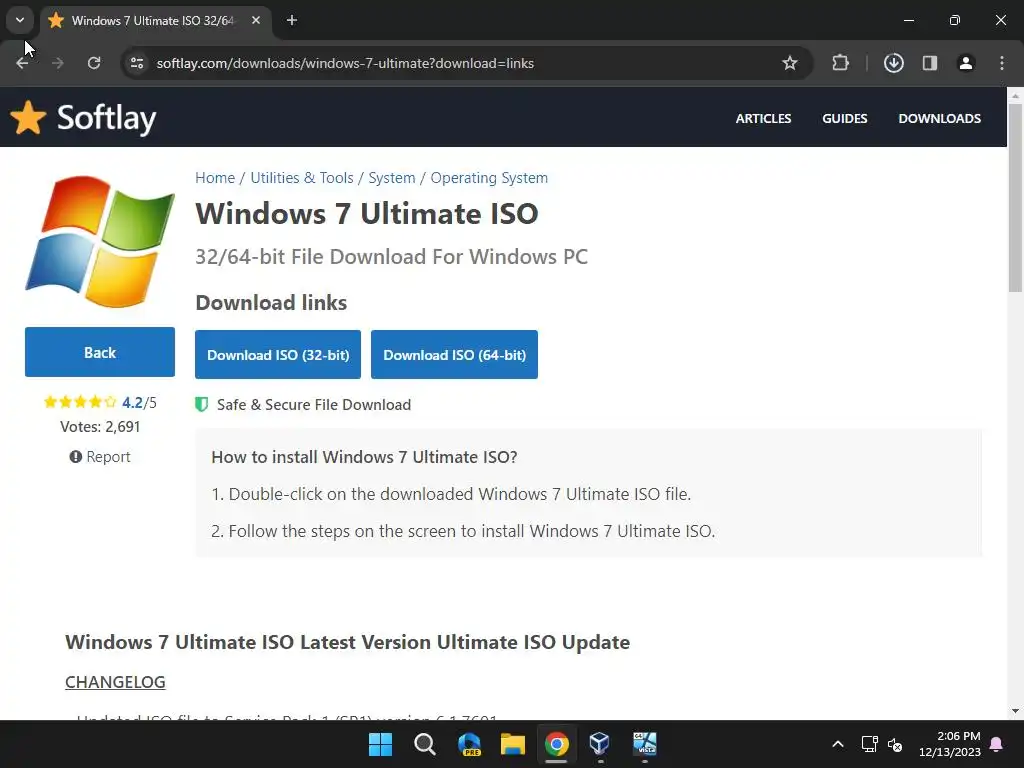Click the star rating icons
The image size is (1024, 768).
(x=80, y=402)
